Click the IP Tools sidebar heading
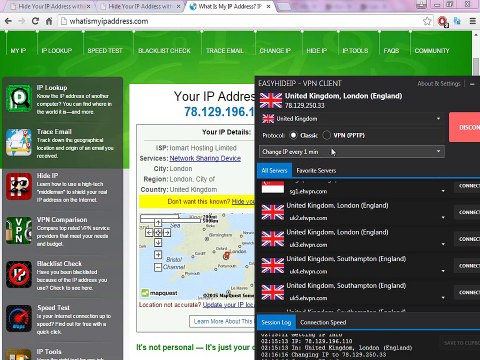The image size is (480, 360). pos(49,351)
